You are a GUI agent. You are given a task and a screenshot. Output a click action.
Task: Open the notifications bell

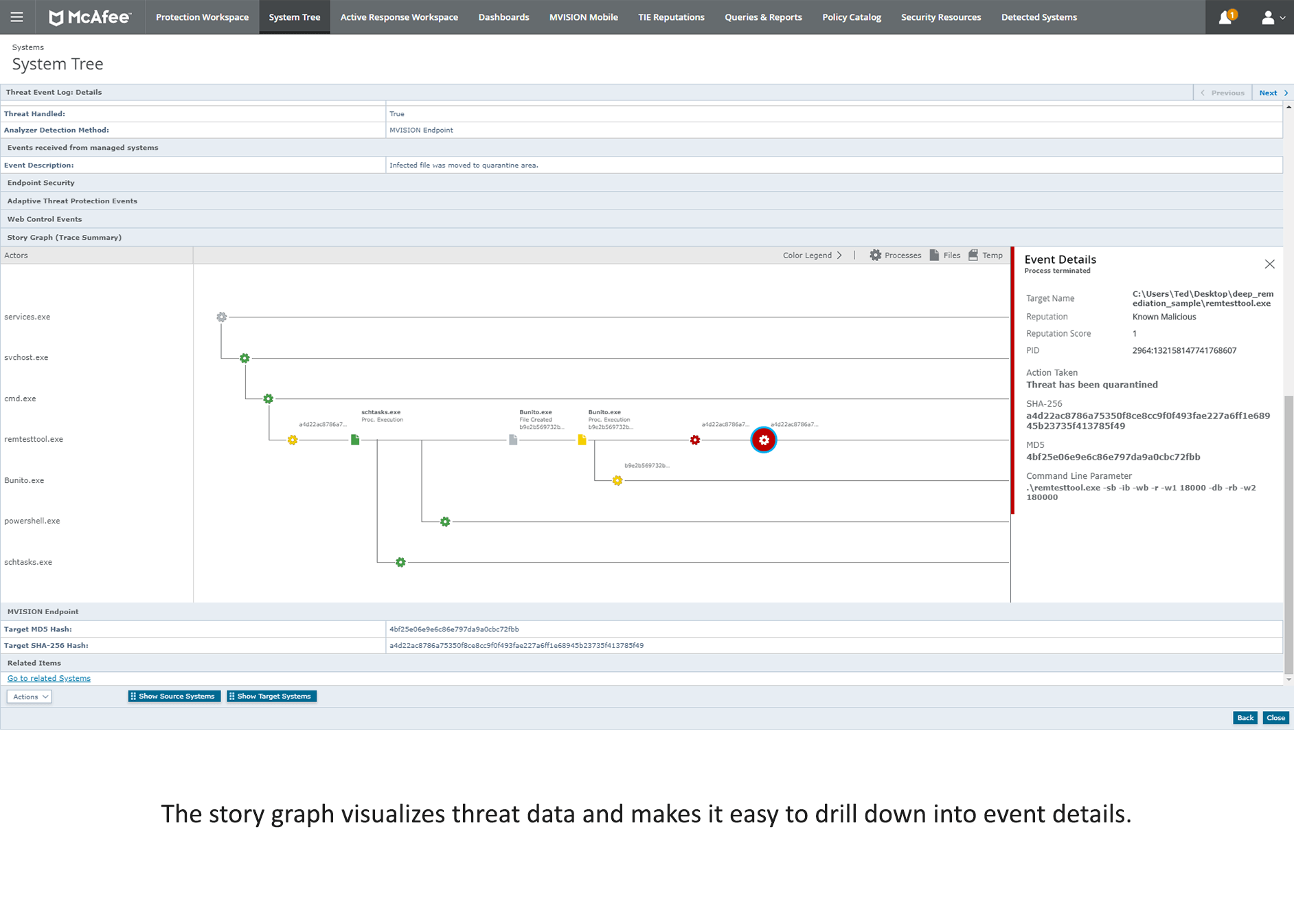pos(1227,17)
